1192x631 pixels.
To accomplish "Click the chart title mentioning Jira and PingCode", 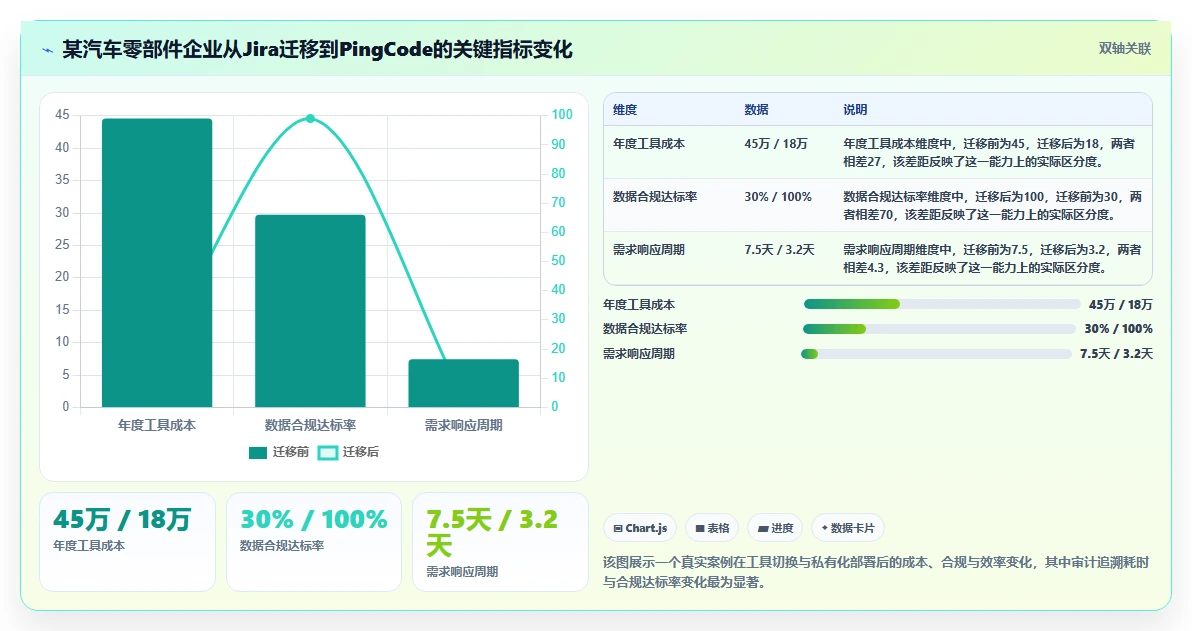I will pos(317,50).
